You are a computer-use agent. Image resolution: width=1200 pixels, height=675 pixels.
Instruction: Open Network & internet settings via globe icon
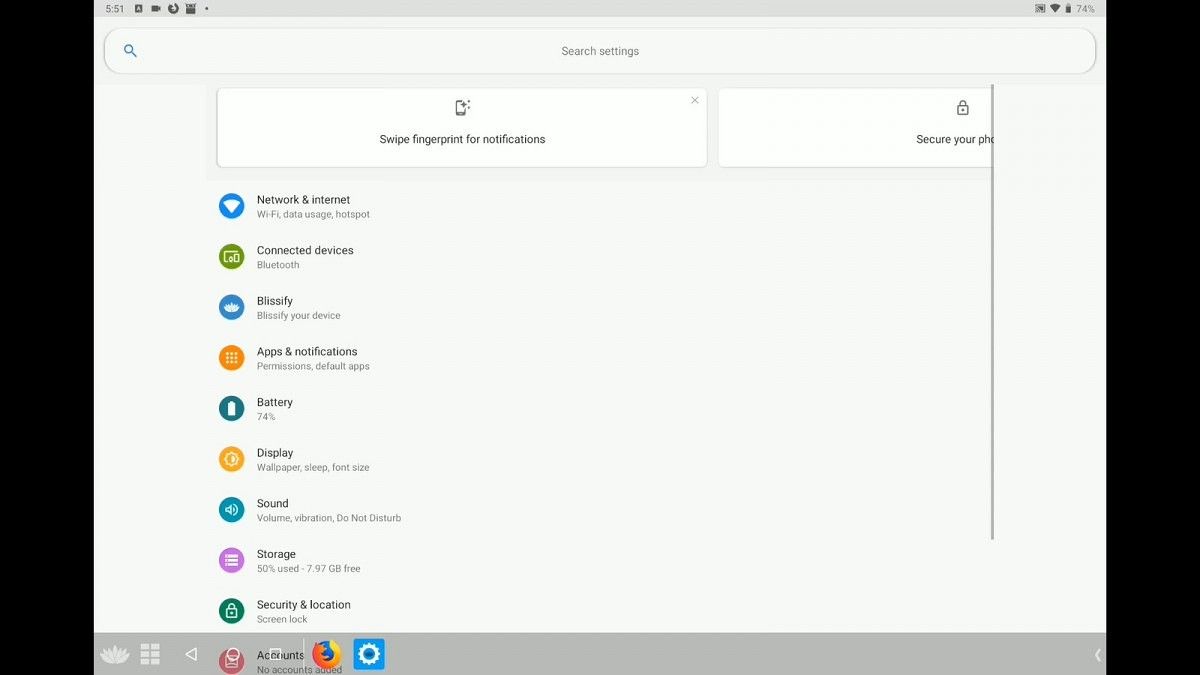click(x=231, y=205)
